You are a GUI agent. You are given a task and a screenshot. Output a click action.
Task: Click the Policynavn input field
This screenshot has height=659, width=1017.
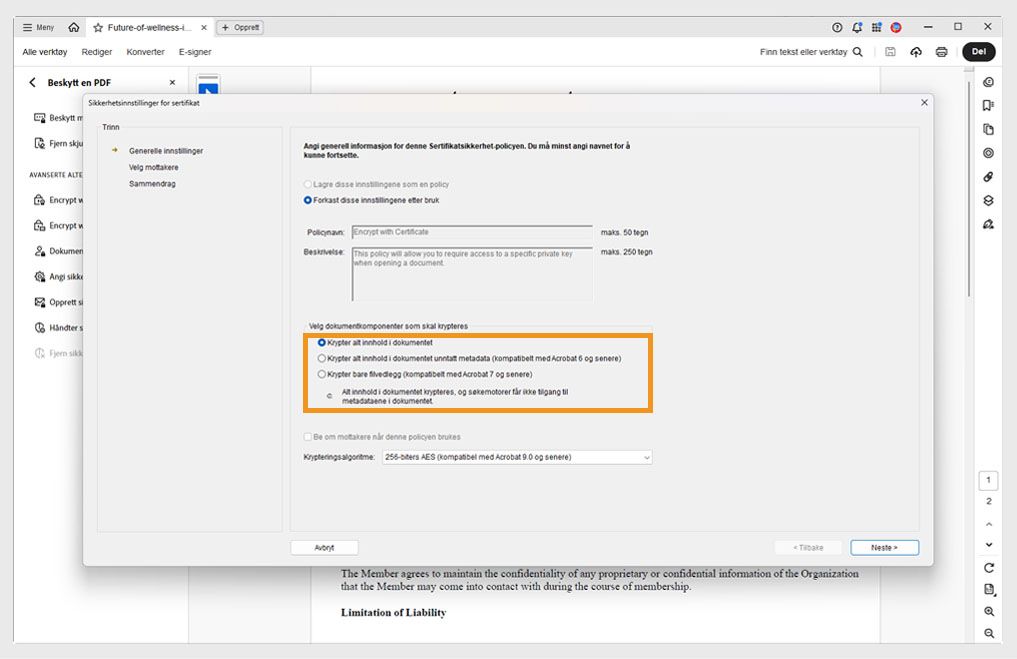[472, 232]
